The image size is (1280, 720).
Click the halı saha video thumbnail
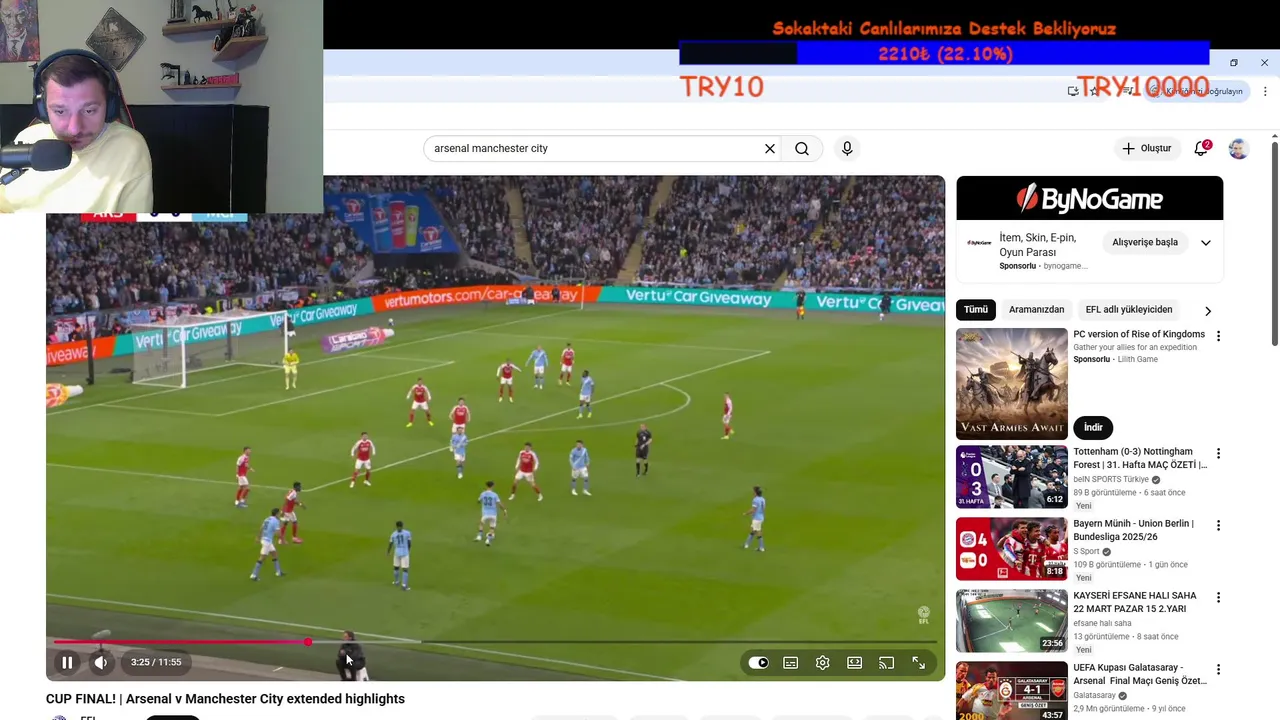click(x=1012, y=621)
